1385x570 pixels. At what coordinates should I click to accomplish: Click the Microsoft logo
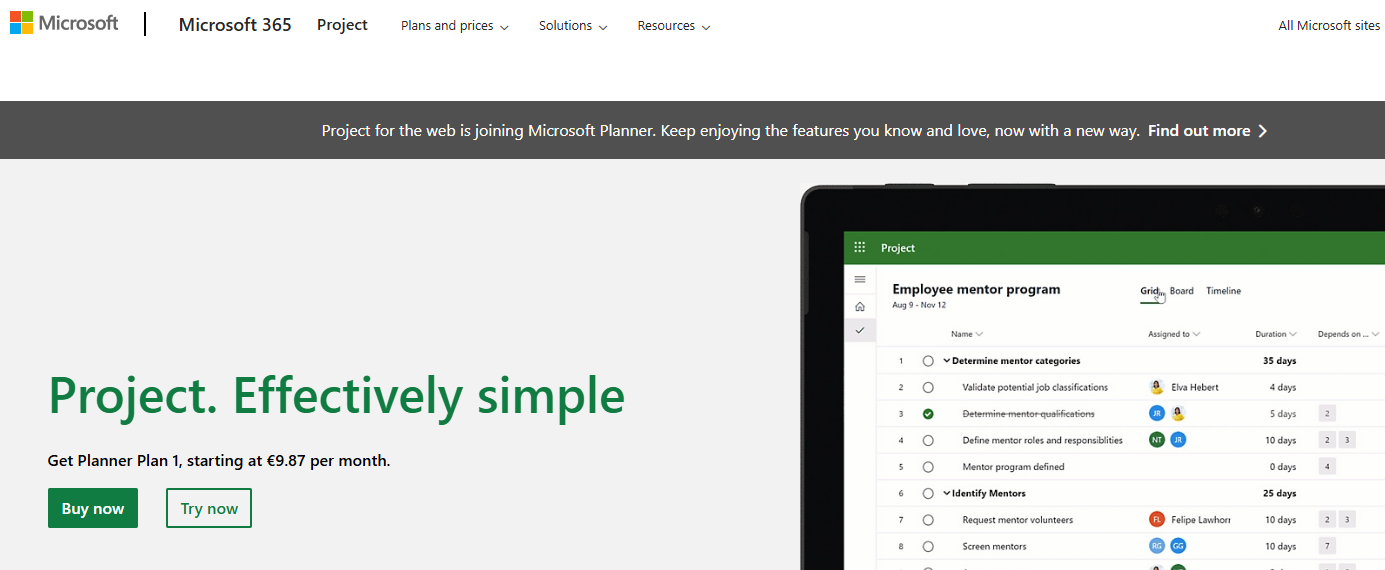[x=64, y=23]
